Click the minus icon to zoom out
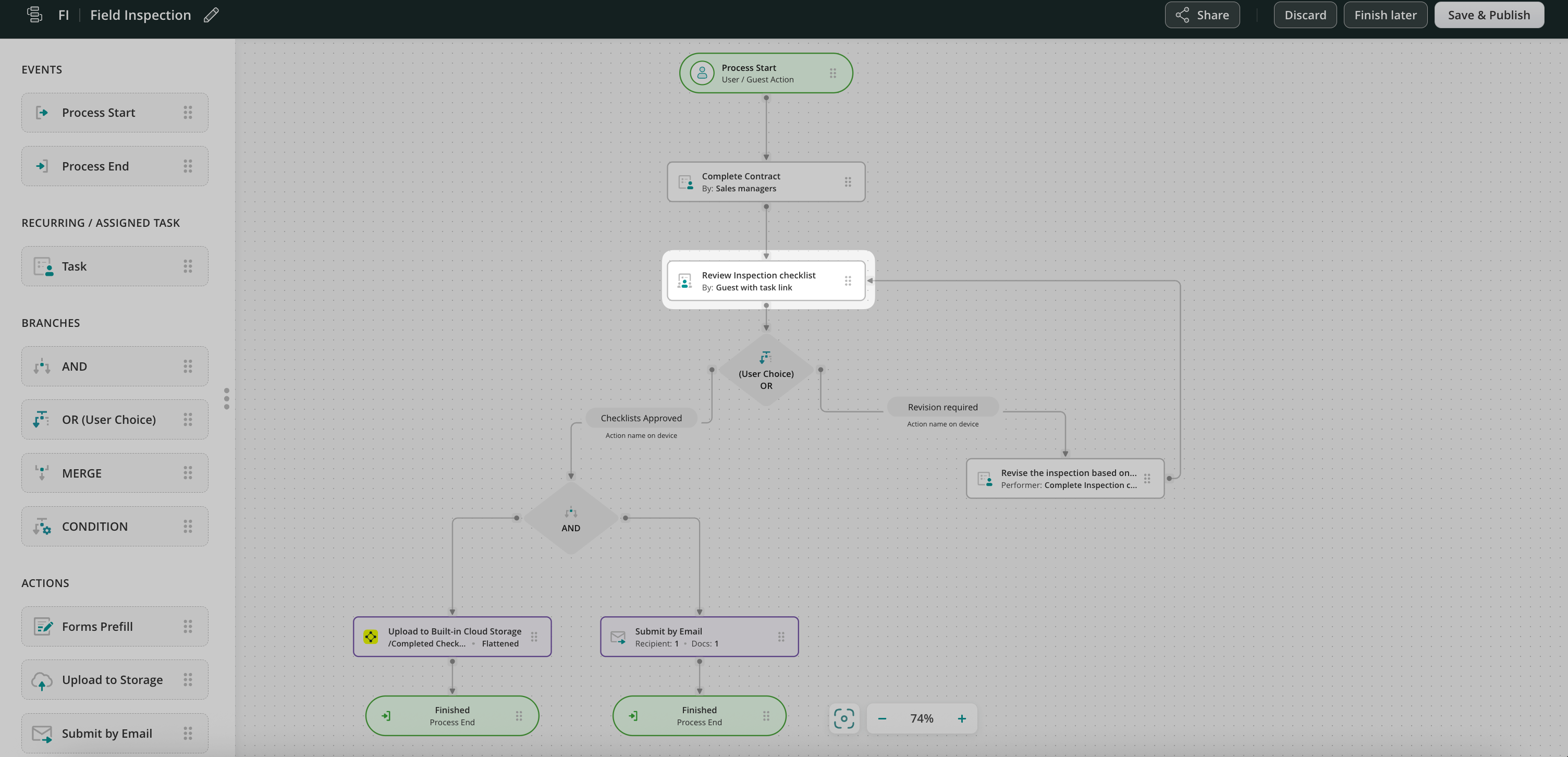Viewport: 1568px width, 757px height. (x=882, y=718)
